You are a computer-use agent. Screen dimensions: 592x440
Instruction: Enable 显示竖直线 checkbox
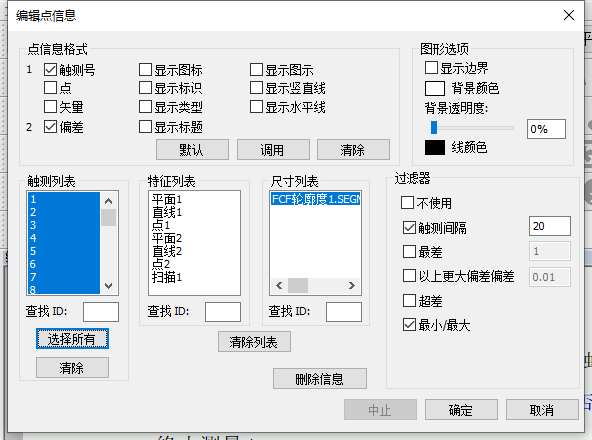click(x=256, y=88)
